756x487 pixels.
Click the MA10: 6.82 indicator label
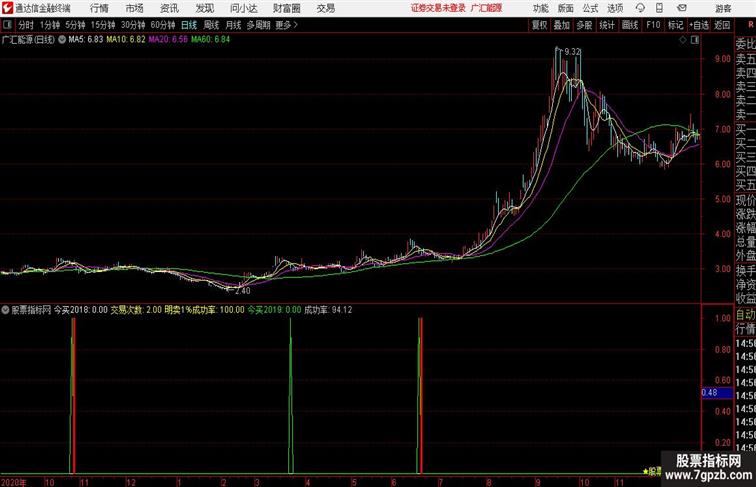(x=126, y=40)
